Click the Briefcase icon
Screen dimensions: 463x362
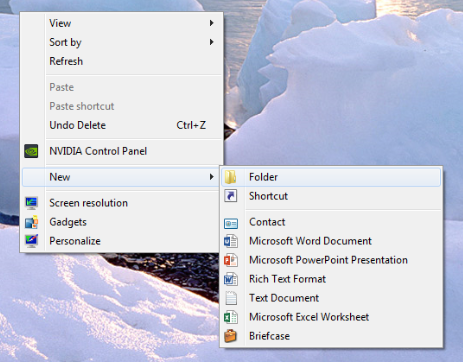point(230,336)
